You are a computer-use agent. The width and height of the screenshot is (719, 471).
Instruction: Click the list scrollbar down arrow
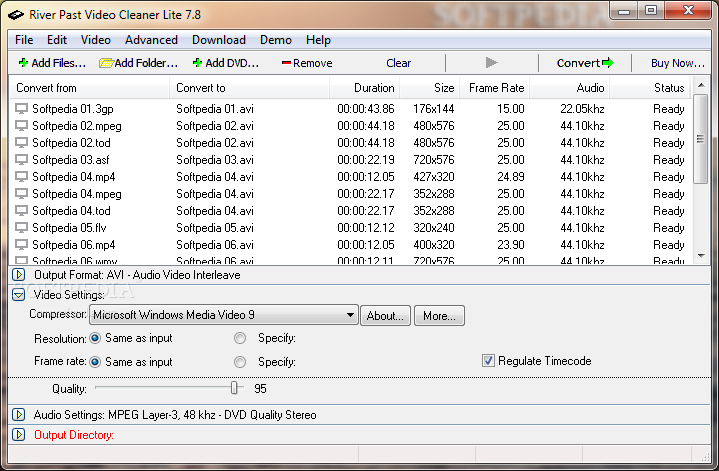(701, 256)
